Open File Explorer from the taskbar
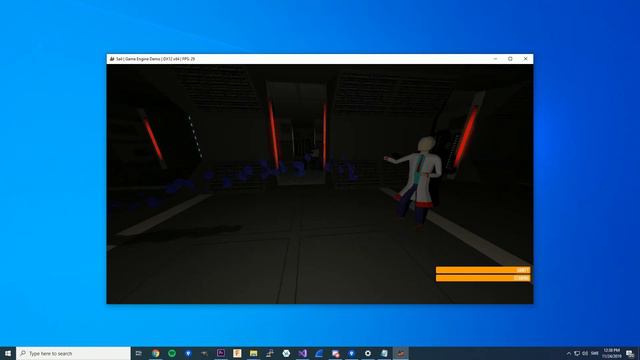Viewport: 640px width, 360px height. pyautogui.click(x=253, y=353)
